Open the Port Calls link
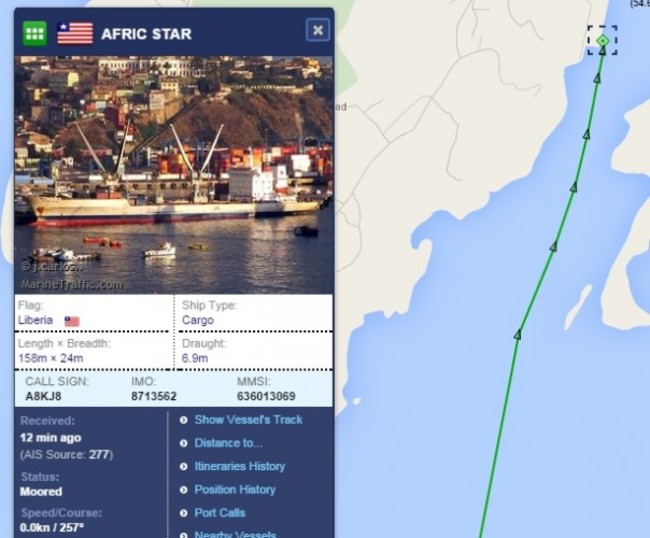Image resolution: width=650 pixels, height=538 pixels. [x=220, y=513]
